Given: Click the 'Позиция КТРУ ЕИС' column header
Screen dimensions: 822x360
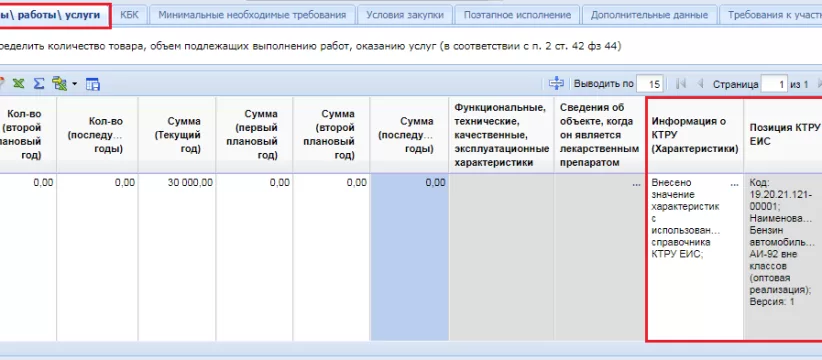Looking at the screenshot, I should pyautogui.click(x=783, y=135).
